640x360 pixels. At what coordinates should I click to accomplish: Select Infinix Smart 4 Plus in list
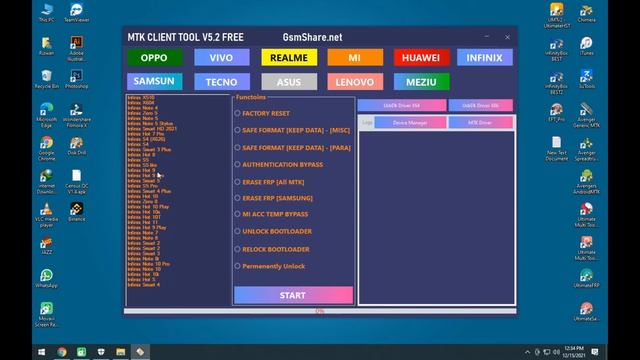[149, 191]
